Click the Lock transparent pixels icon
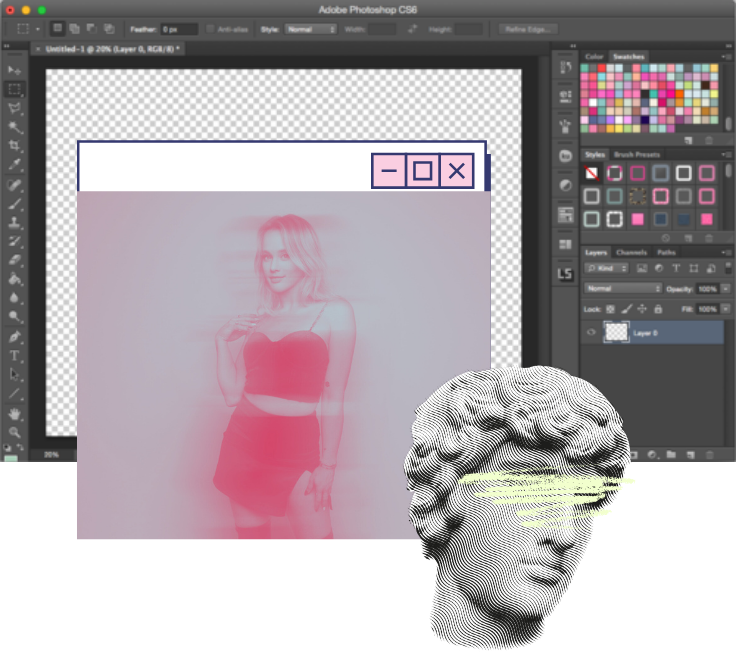 tap(610, 310)
